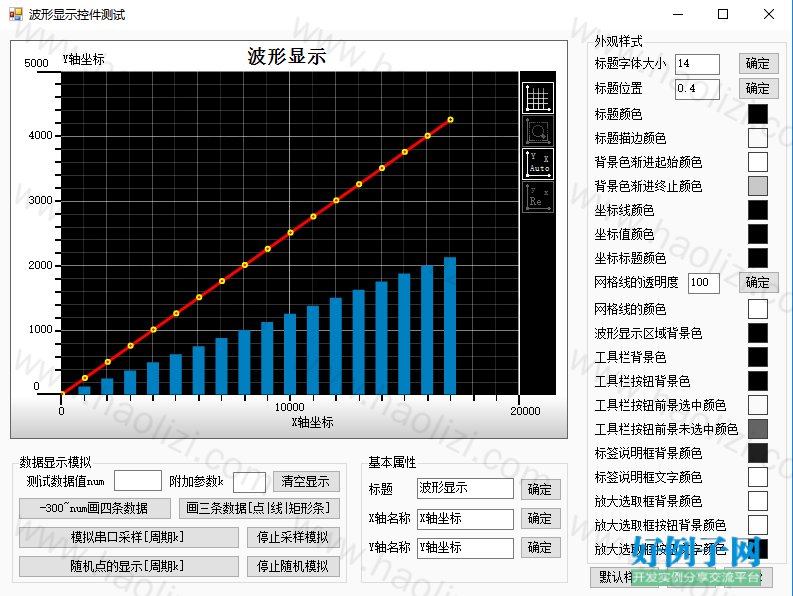This screenshot has height=596, width=793.
Task: Open the 坐标标题颜色 color swatch
Action: coord(758,258)
